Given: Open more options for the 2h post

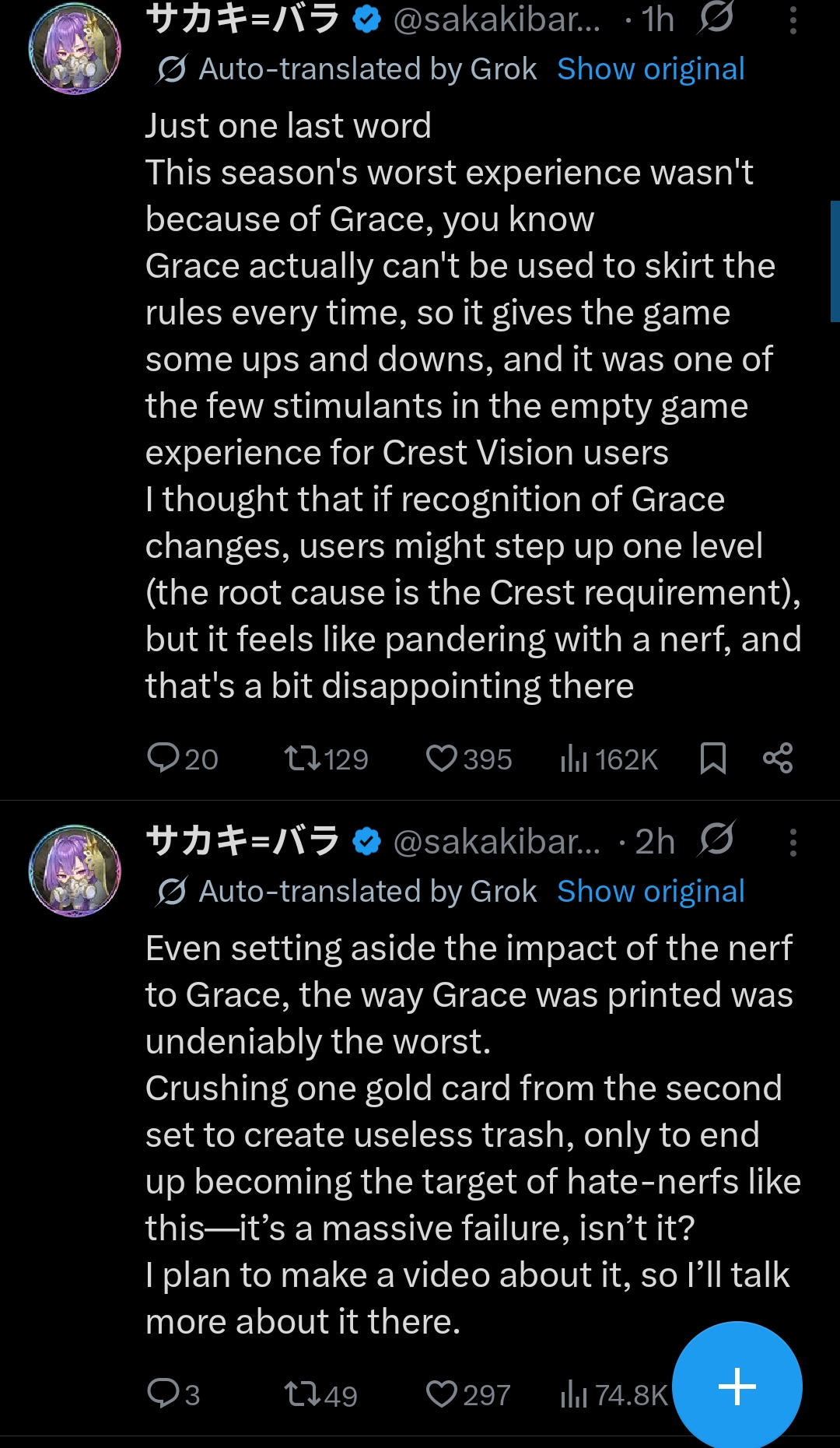Looking at the screenshot, I should [793, 843].
